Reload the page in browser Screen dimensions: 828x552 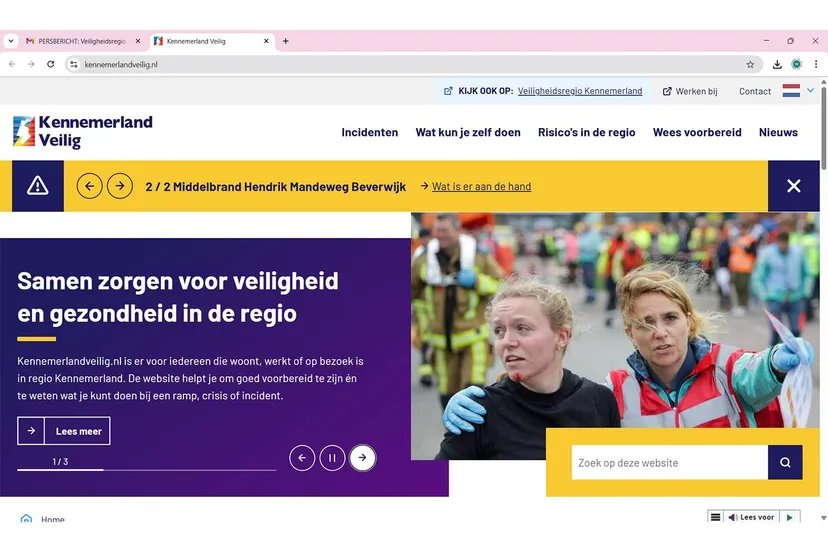coord(51,64)
